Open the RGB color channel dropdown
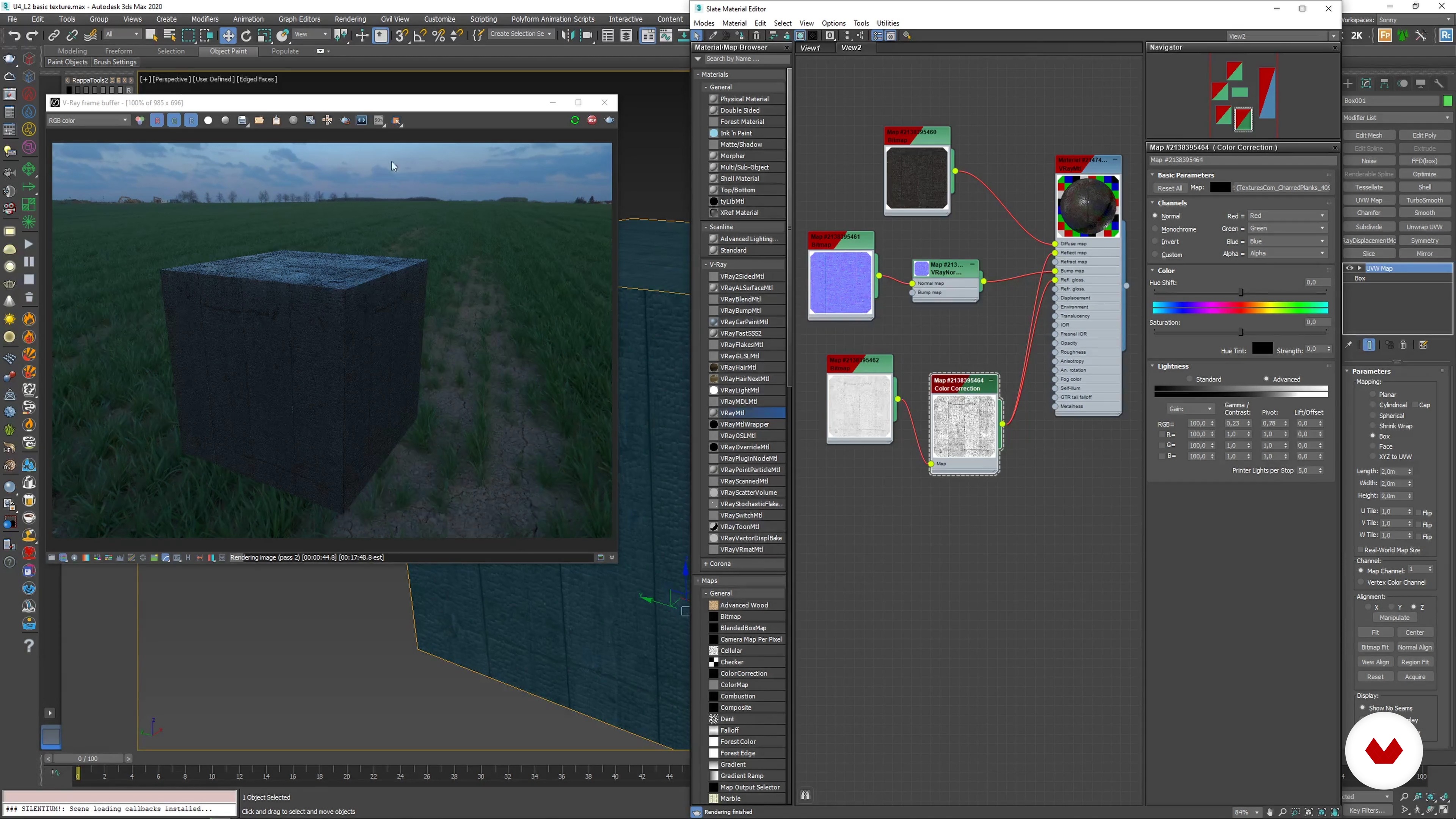 pyautogui.click(x=88, y=121)
